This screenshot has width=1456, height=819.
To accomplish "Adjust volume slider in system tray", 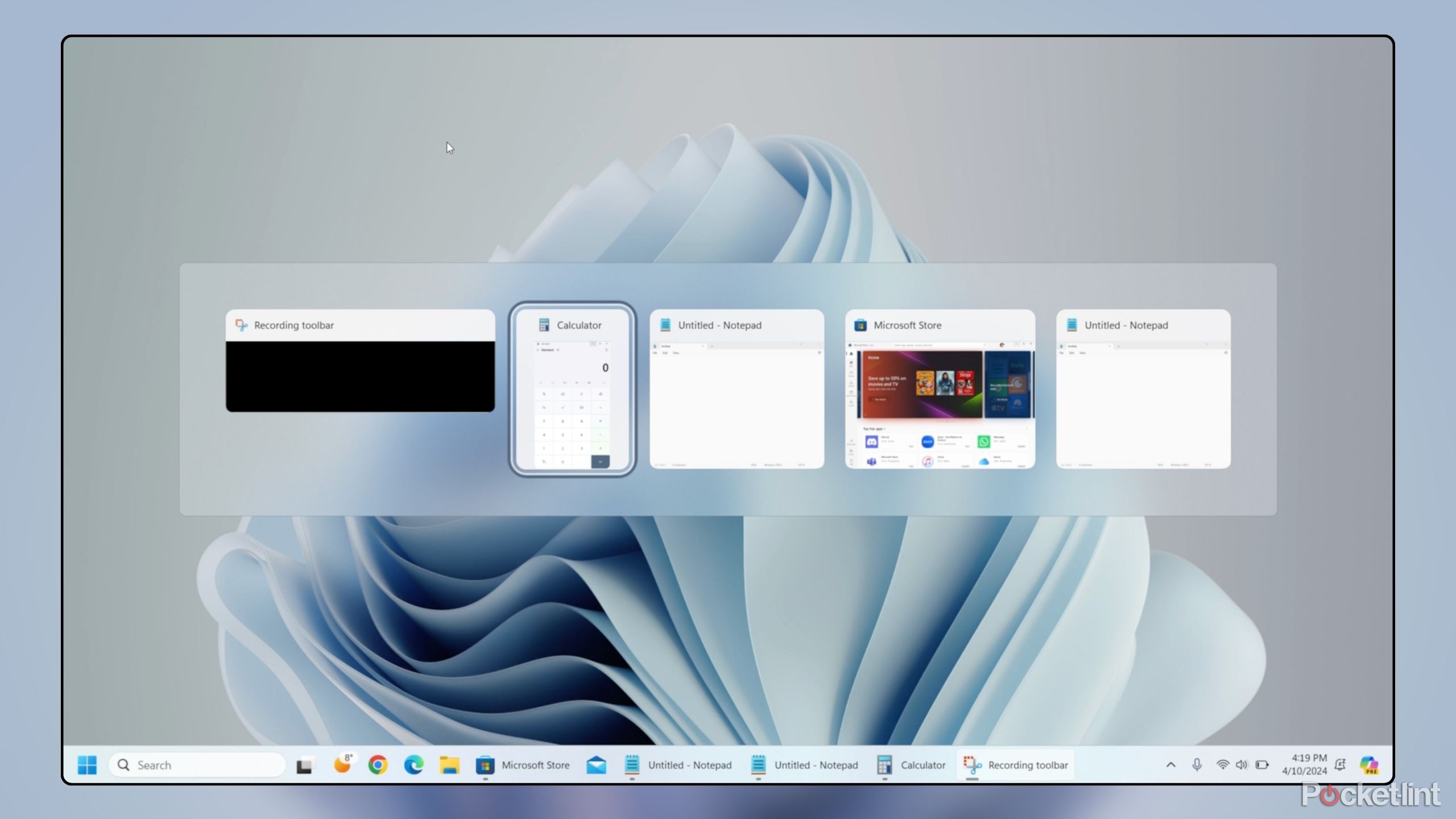I will point(1241,765).
